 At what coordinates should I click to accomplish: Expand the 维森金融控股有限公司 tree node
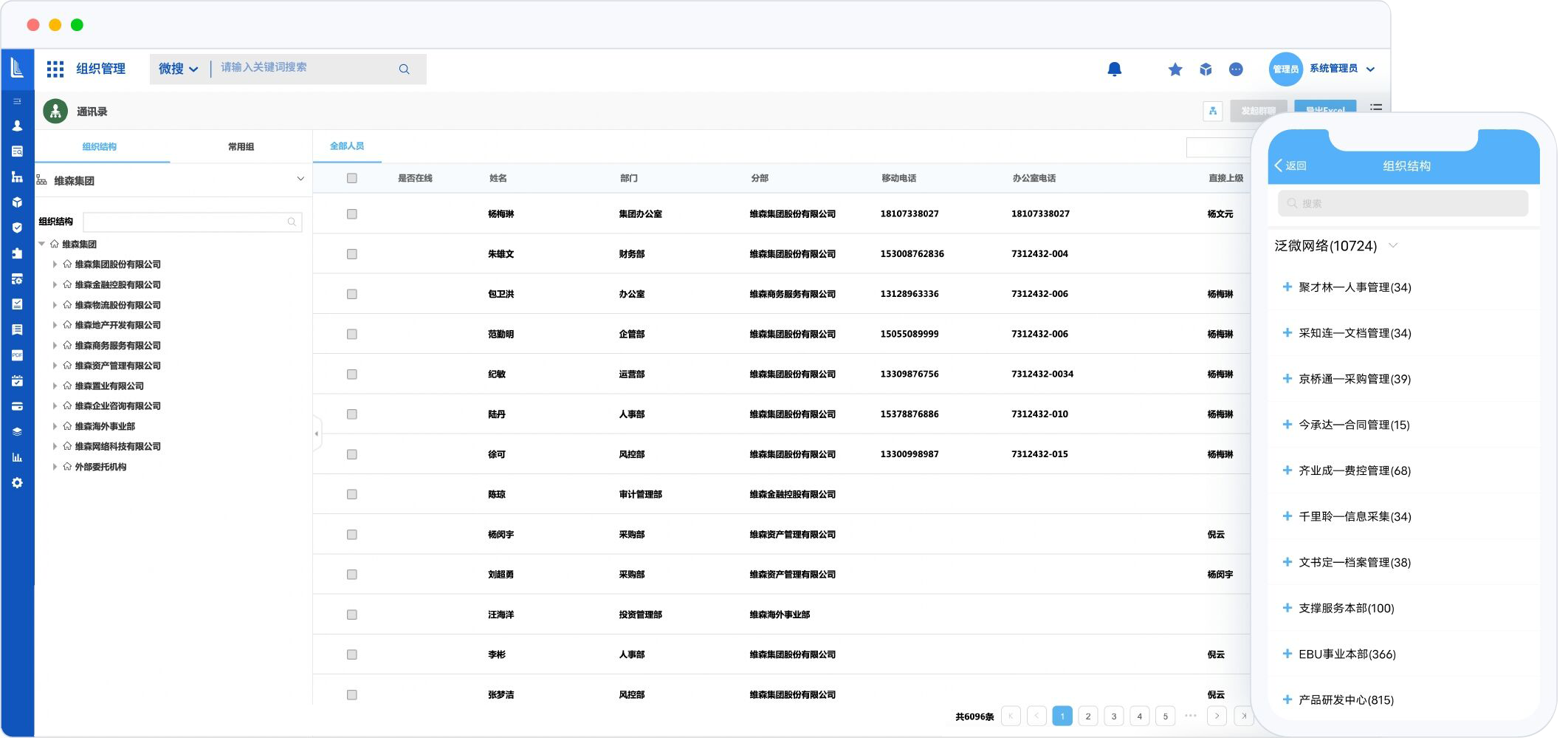coord(55,285)
